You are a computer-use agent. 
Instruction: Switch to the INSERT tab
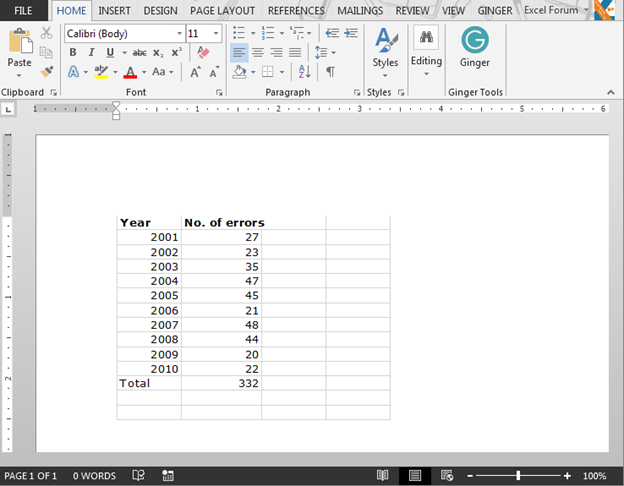tap(114, 11)
